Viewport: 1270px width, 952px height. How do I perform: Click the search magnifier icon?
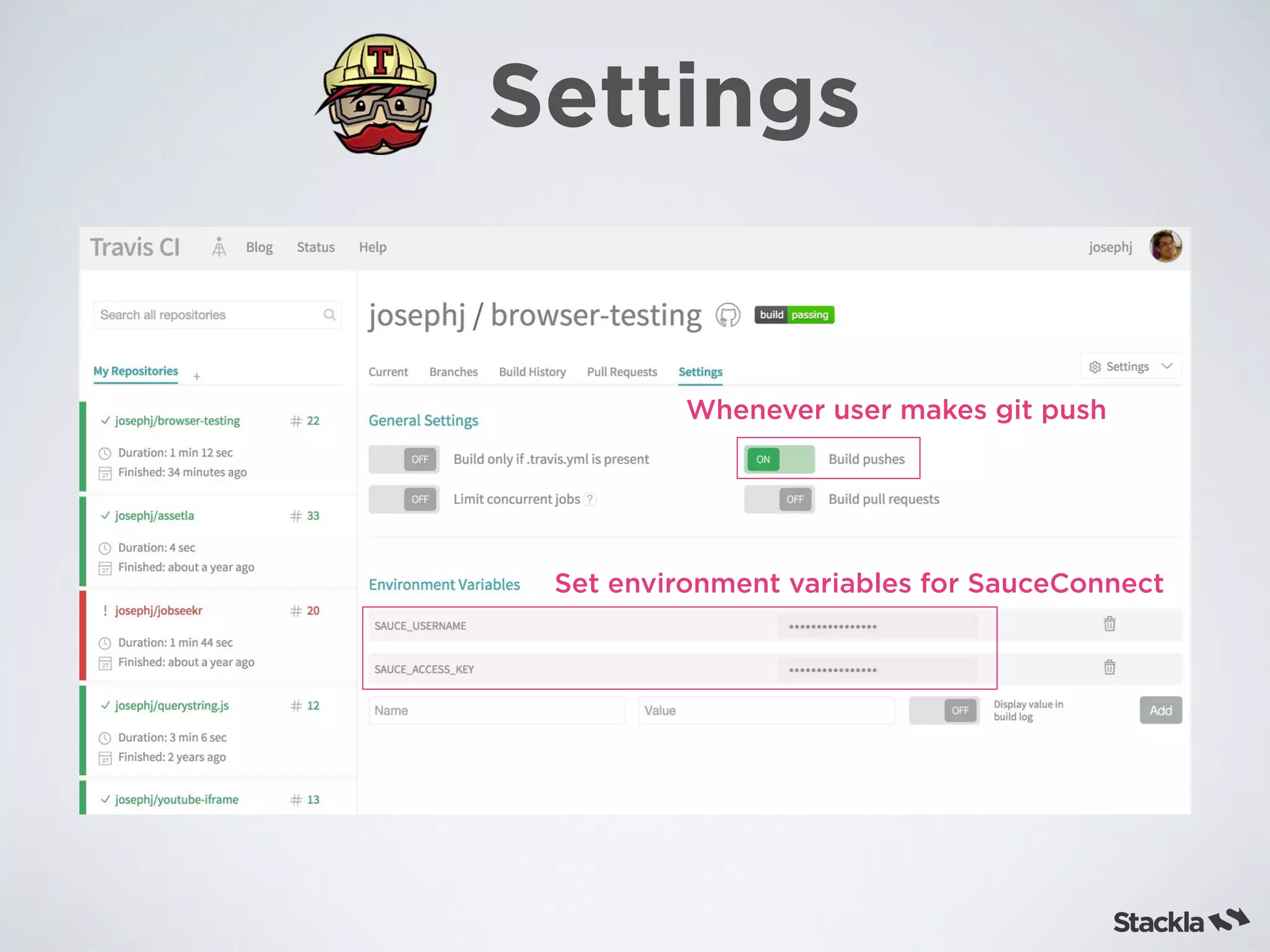pos(330,315)
